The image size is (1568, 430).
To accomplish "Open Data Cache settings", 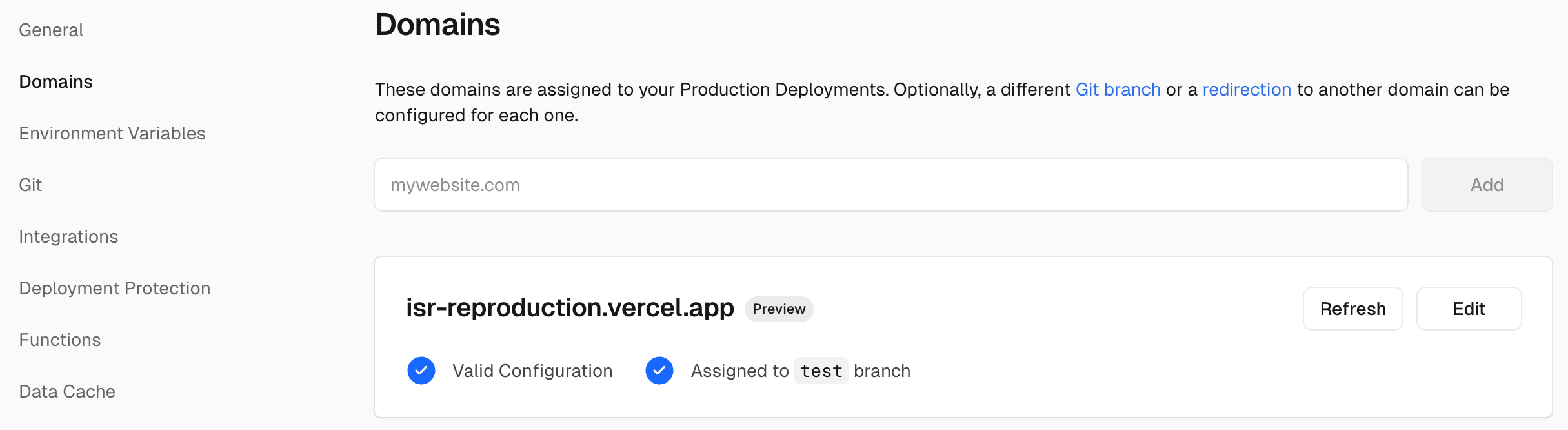I will (x=67, y=392).
